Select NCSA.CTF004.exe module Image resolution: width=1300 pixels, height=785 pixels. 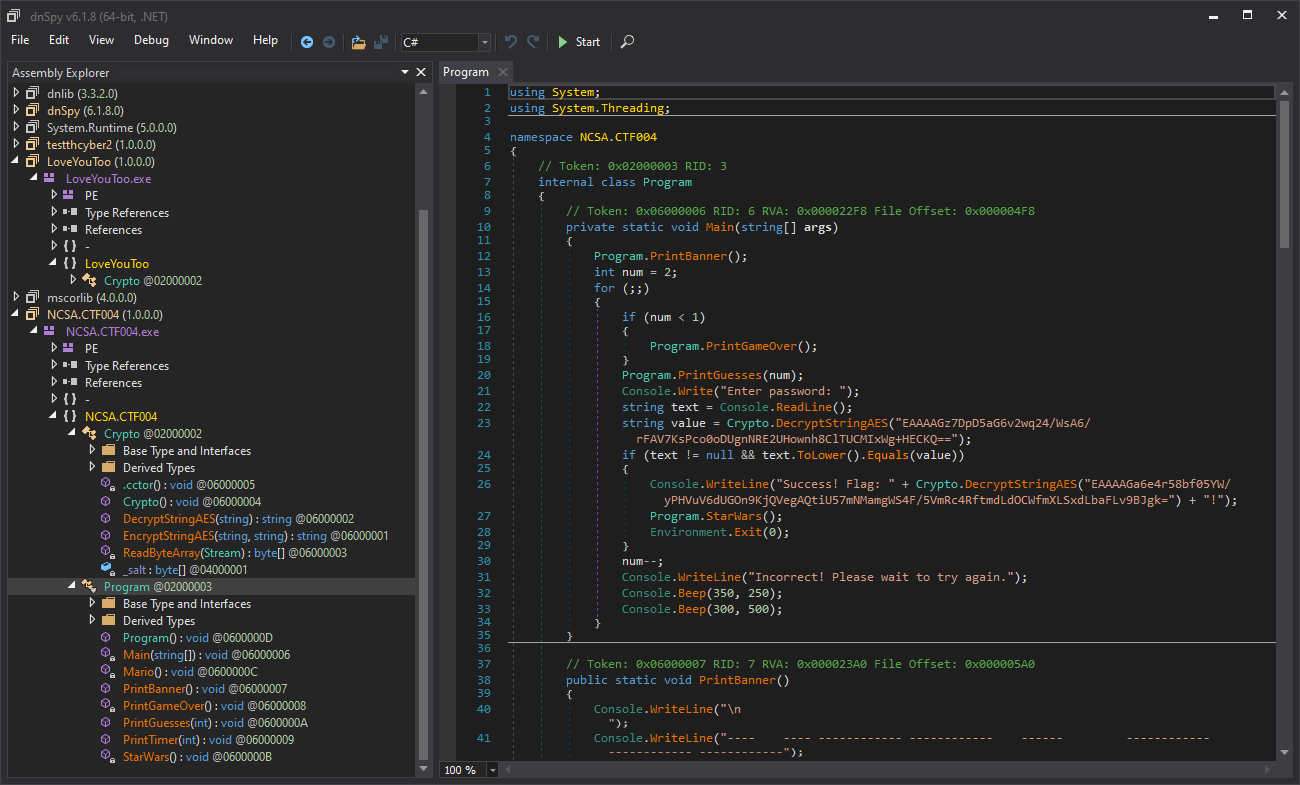tap(112, 331)
